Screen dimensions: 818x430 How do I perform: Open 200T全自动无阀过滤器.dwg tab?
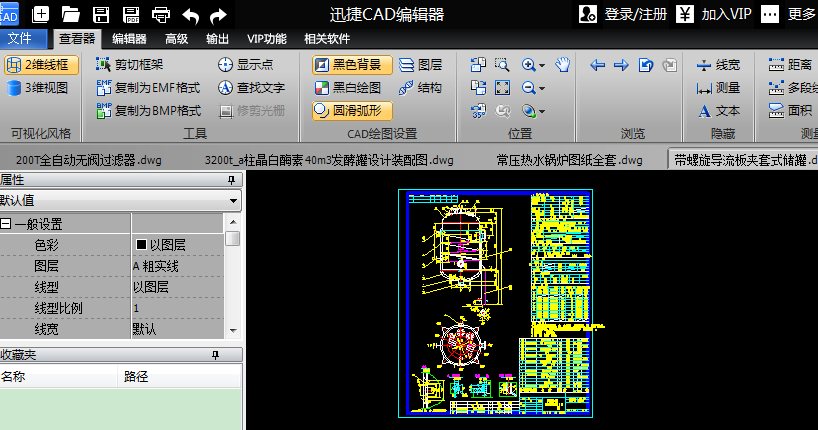pyautogui.click(x=89, y=160)
